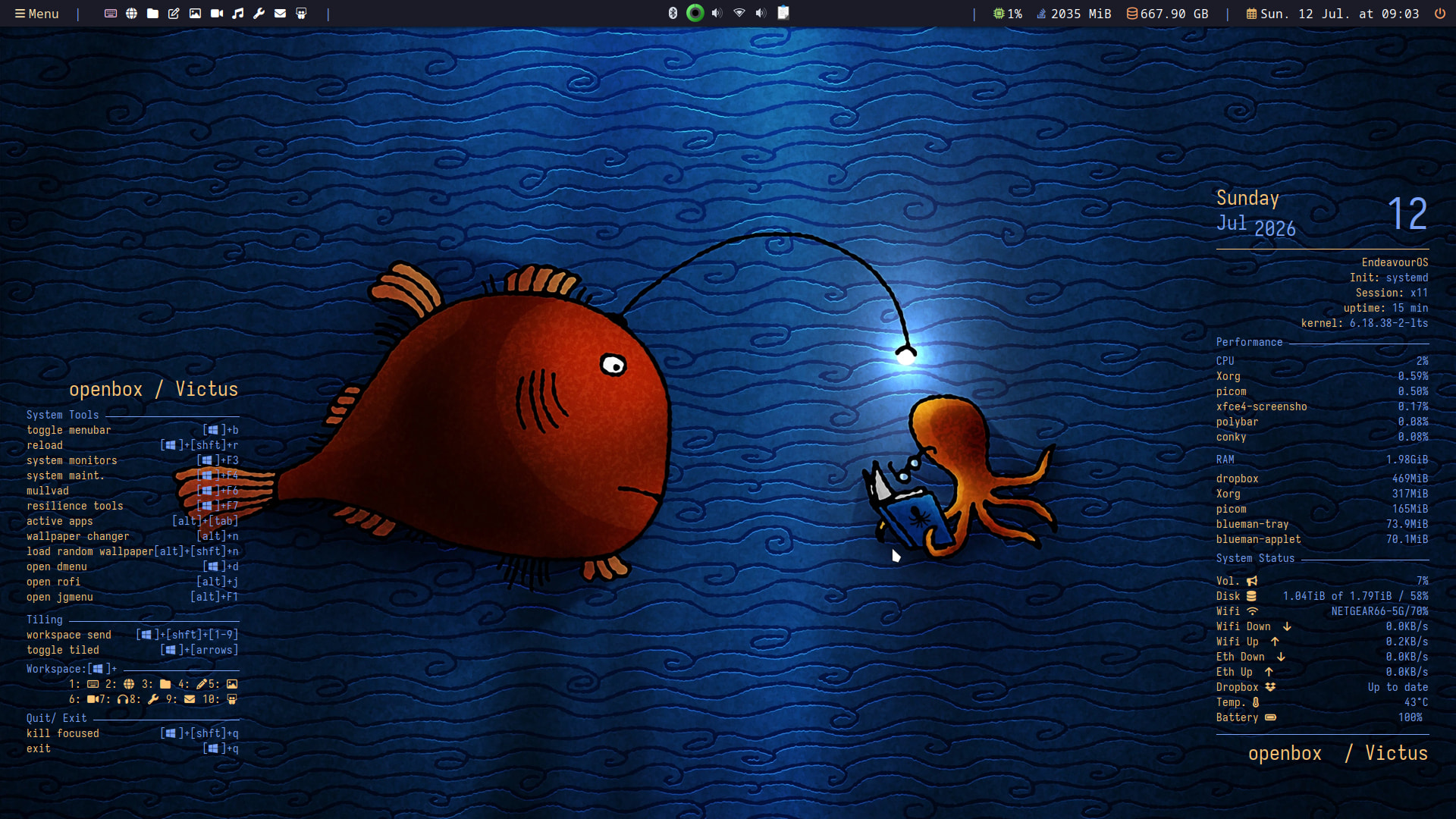Click the 'kernel: 6.18.38-2-lts' line
This screenshot has height=819, width=1456.
(x=1364, y=323)
